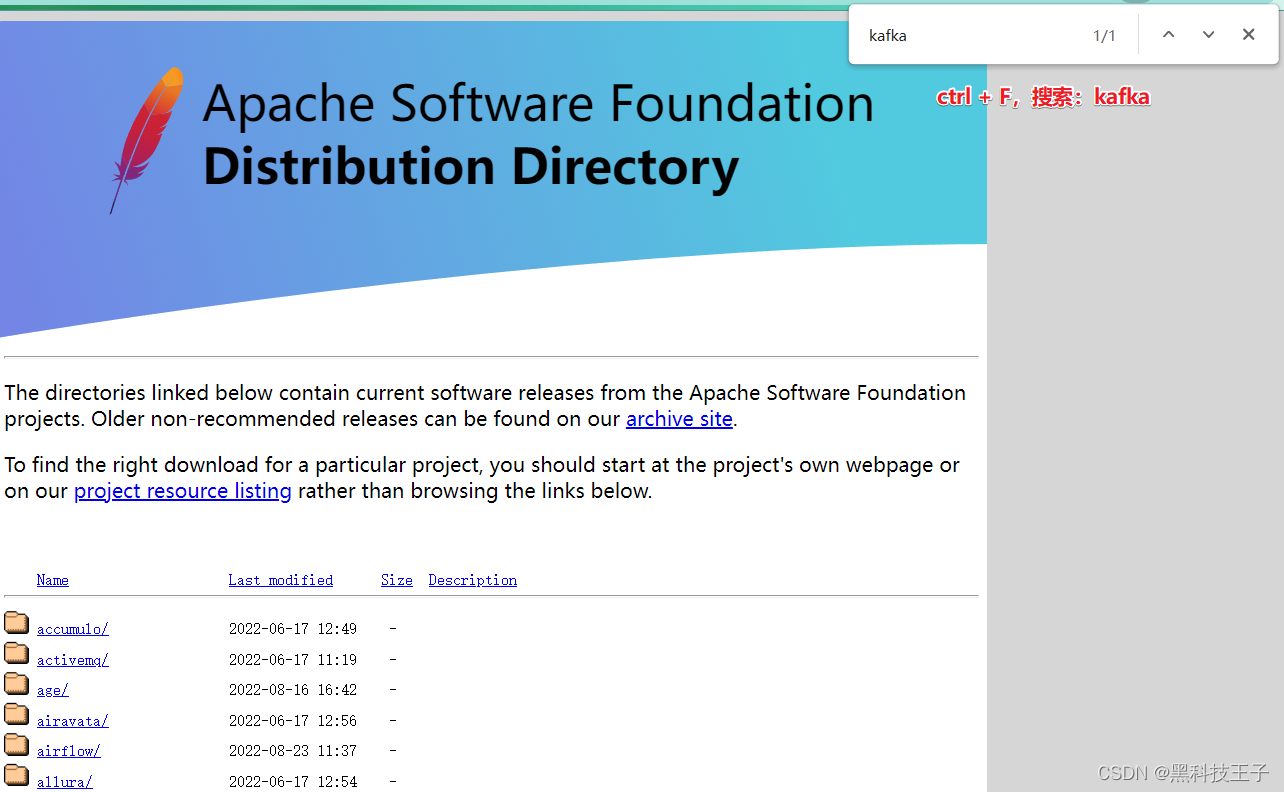Click folder icon beside activemq/
The height and width of the screenshot is (792, 1284).
coord(16,654)
